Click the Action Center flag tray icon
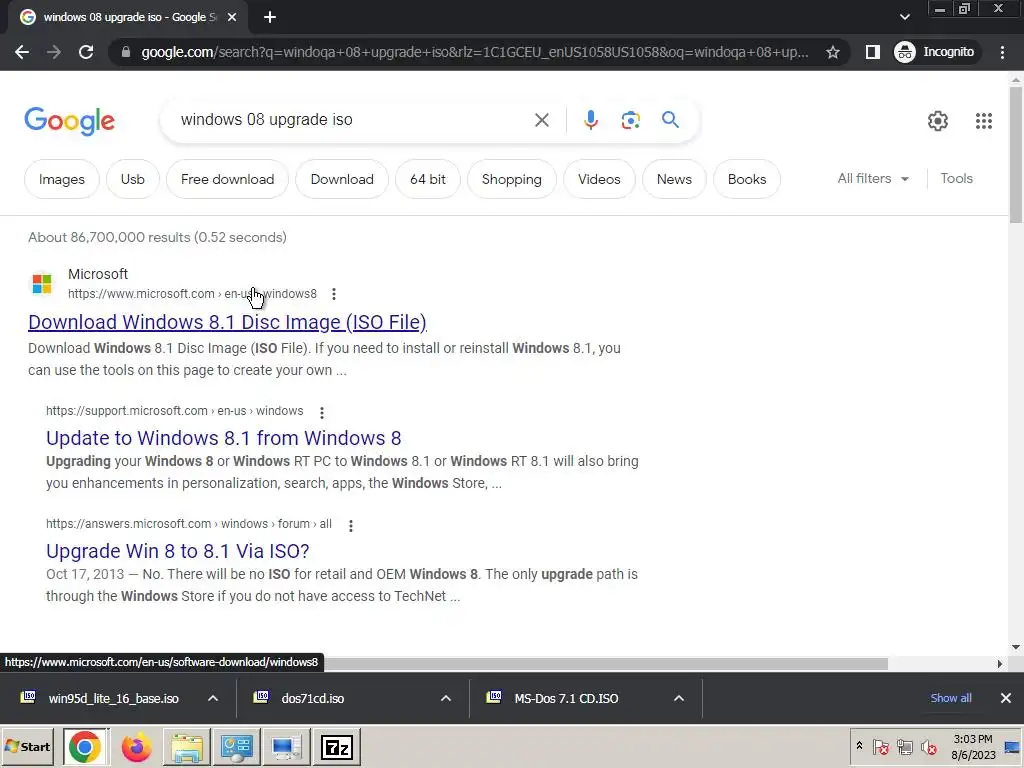 click(x=880, y=746)
